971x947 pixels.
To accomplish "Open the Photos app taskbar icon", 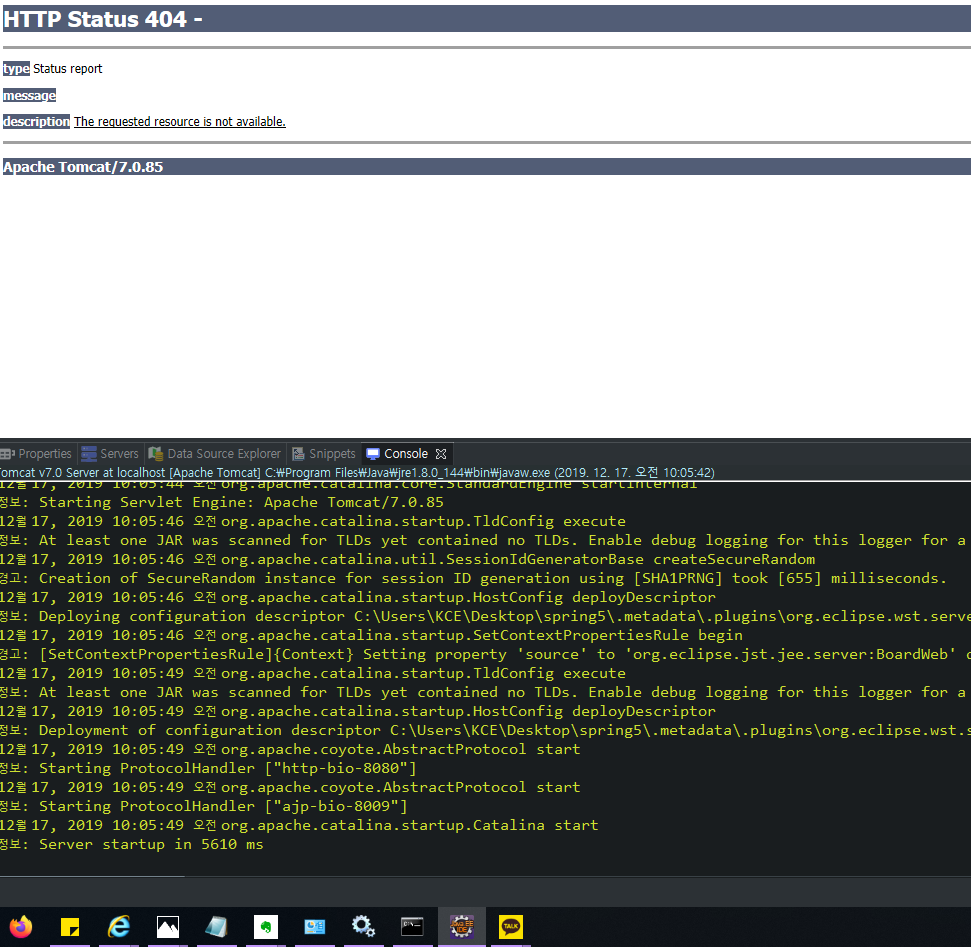I will click(x=168, y=927).
